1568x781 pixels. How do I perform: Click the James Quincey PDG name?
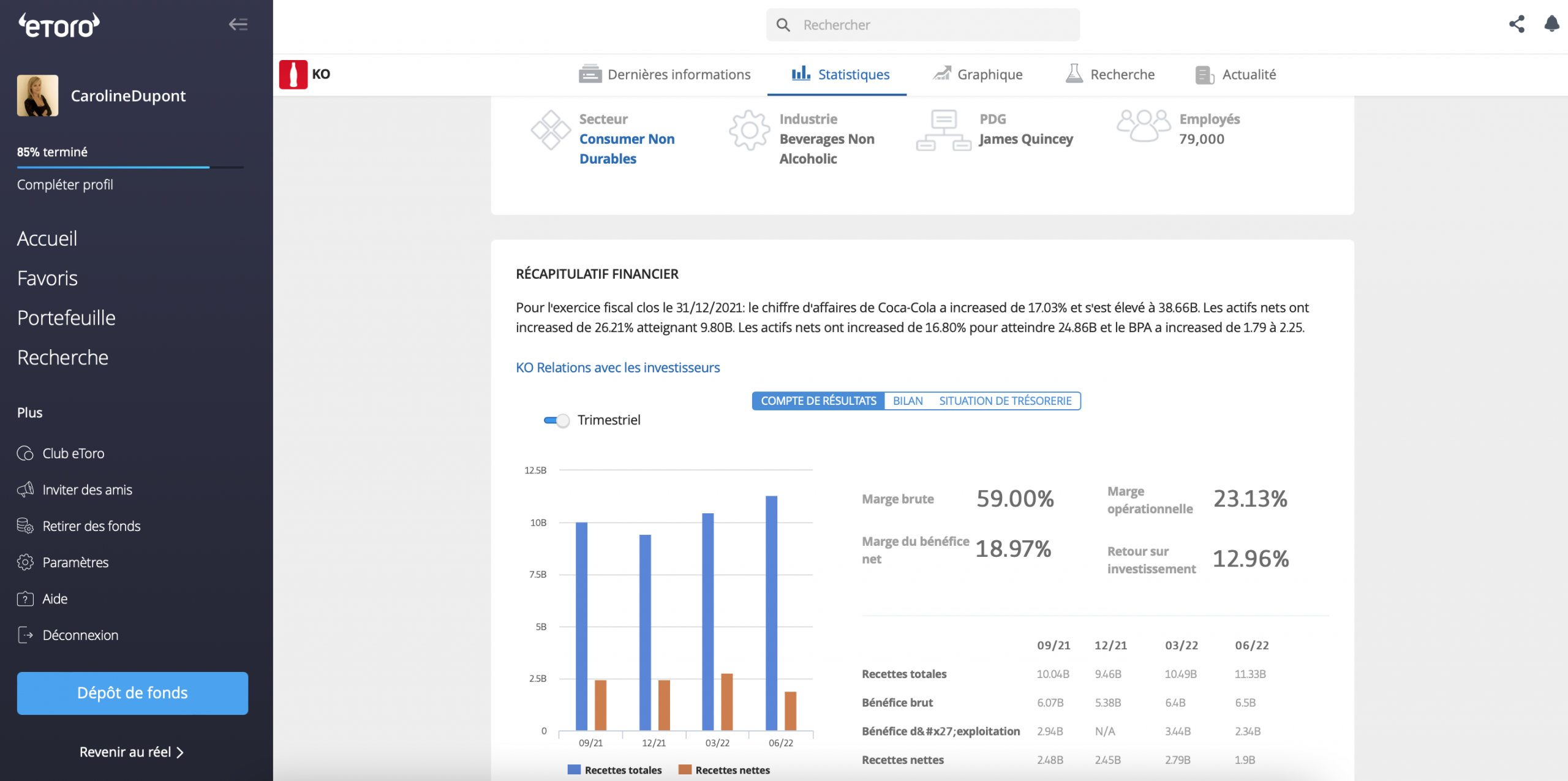pos(1026,139)
